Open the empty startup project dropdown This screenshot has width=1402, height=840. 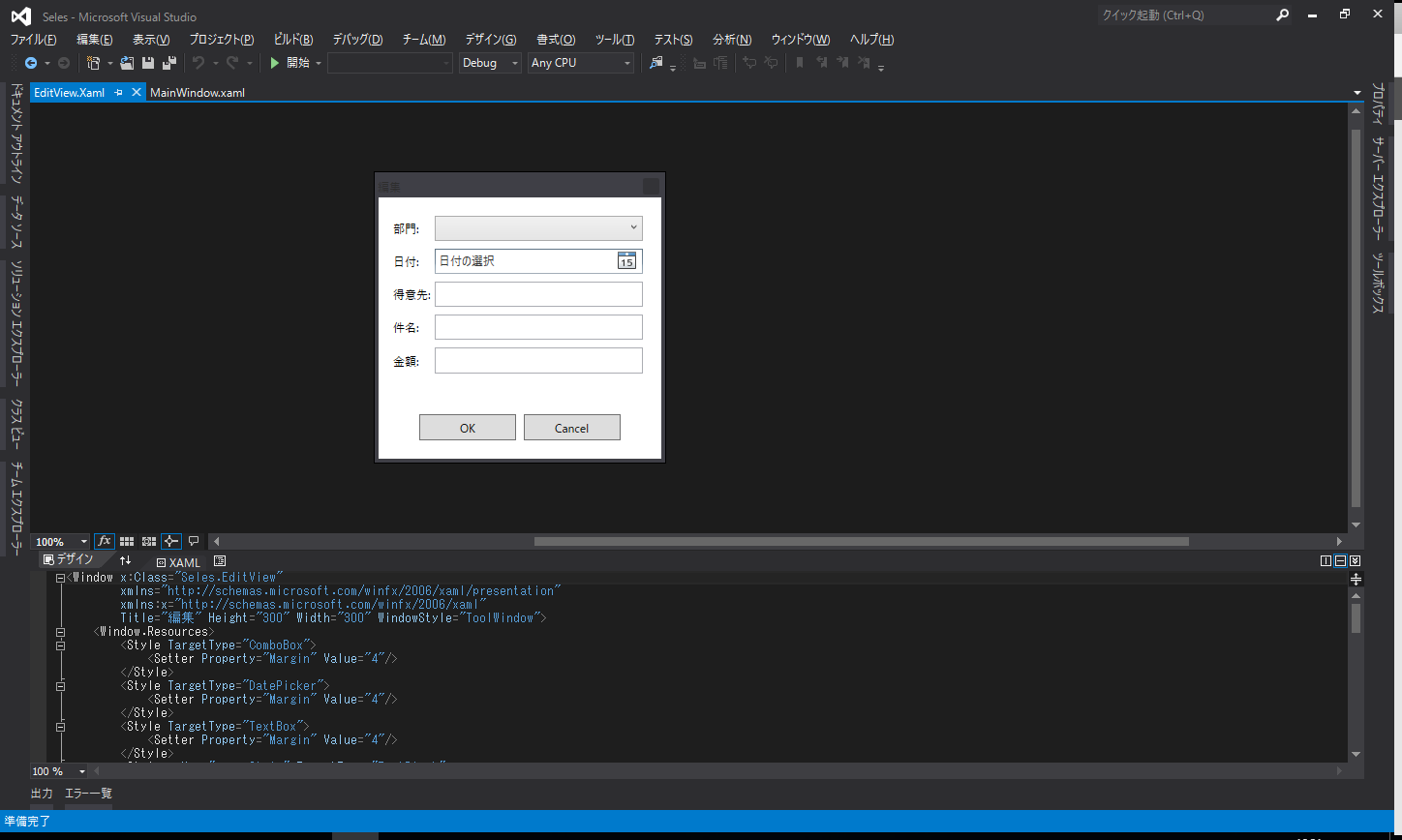[390, 63]
